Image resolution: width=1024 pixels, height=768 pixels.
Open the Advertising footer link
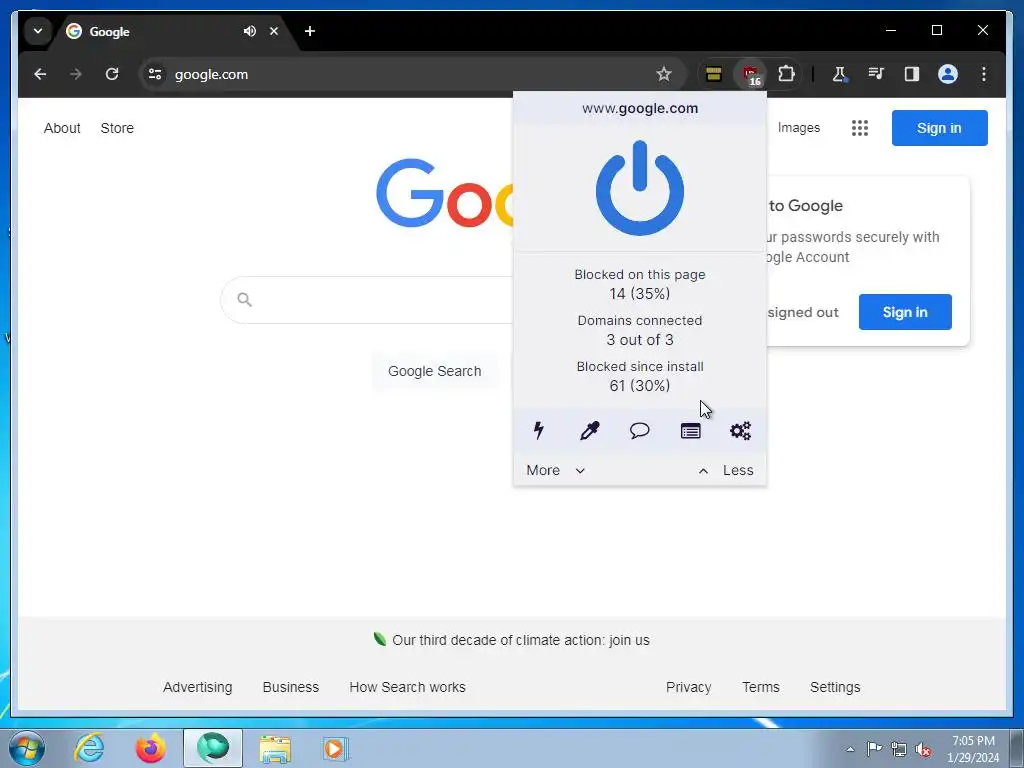click(x=197, y=687)
